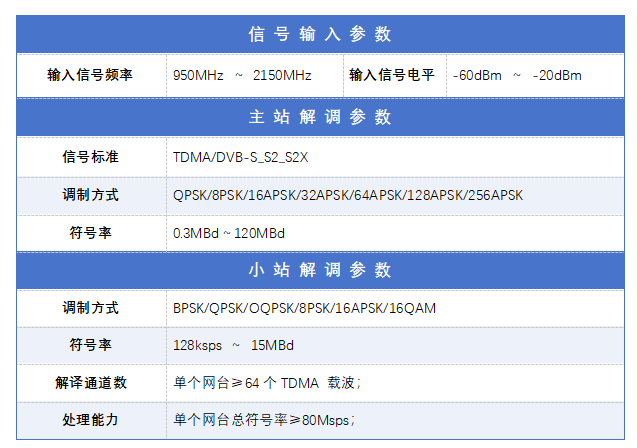Image resolution: width=637 pixels, height=448 pixels.
Task: Click the 主站解调参数 section header
Action: pos(319,116)
